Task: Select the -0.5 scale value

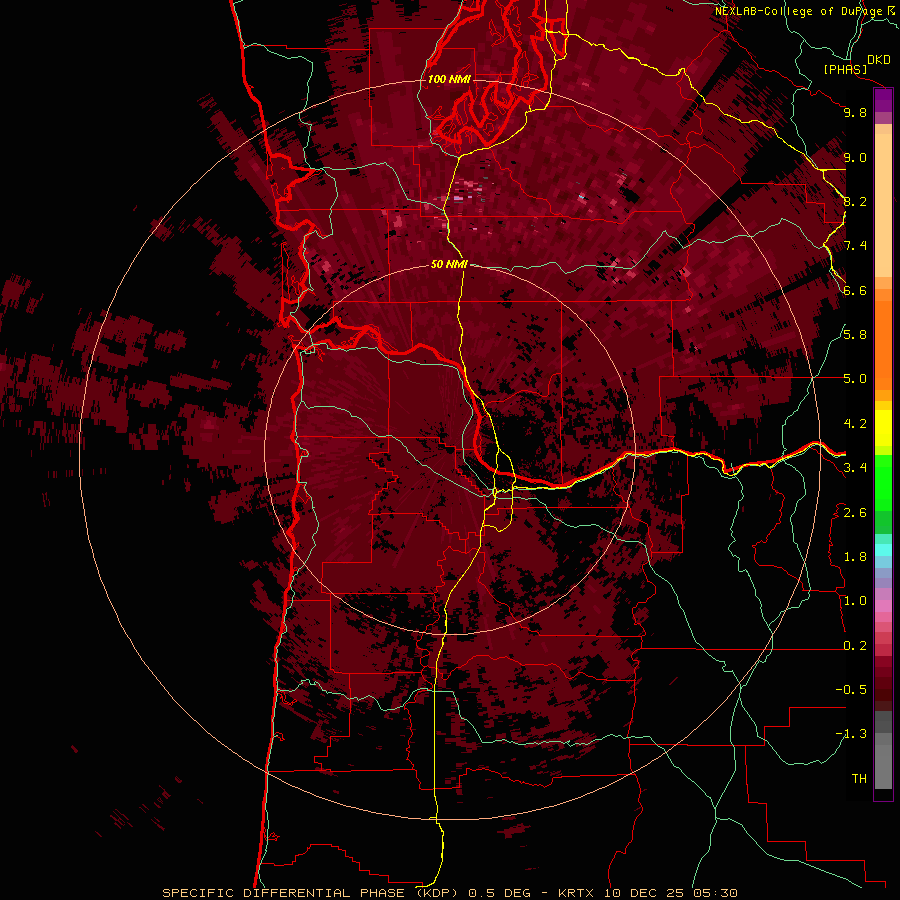Action: (x=851, y=690)
